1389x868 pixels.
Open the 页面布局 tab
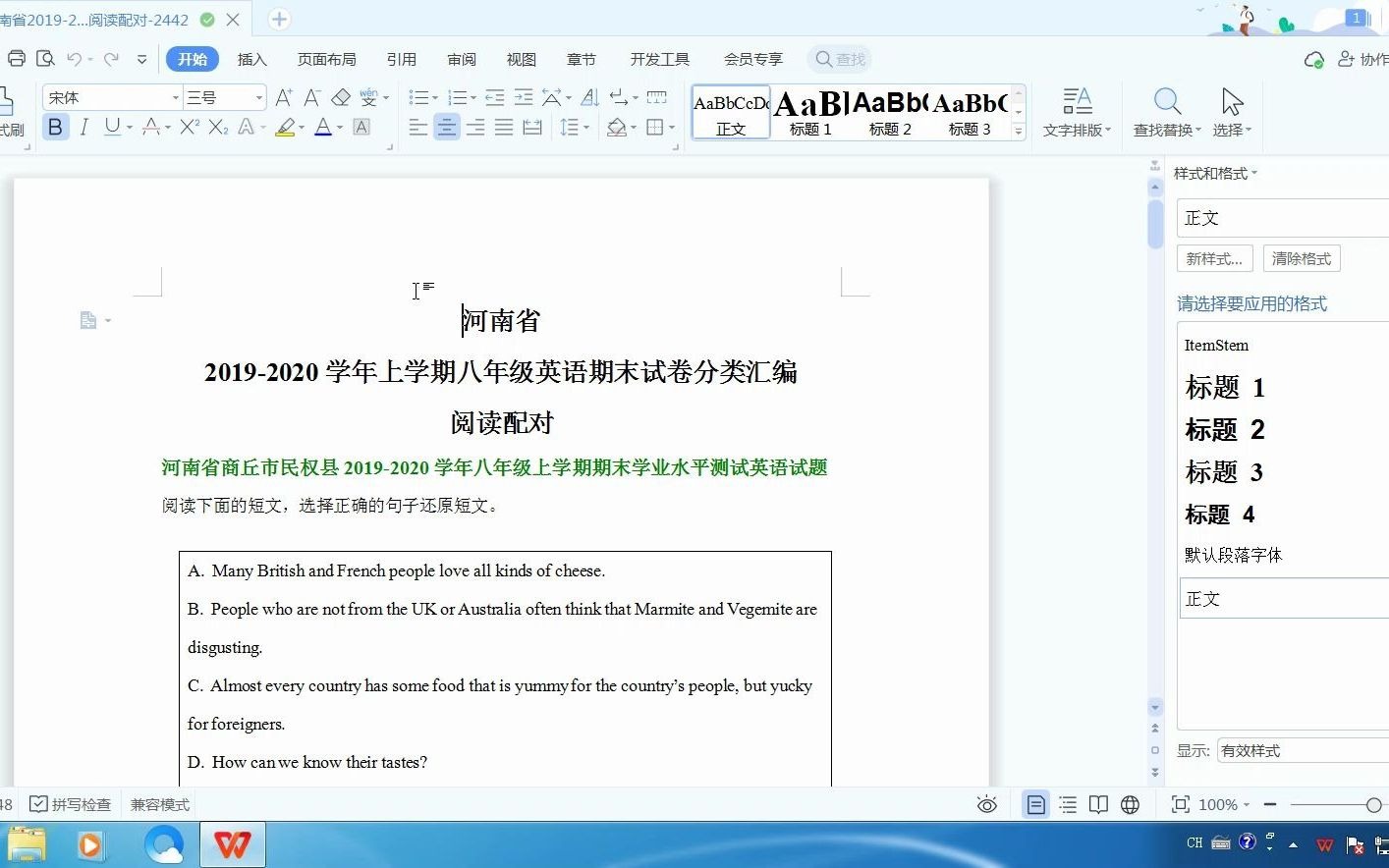327,59
